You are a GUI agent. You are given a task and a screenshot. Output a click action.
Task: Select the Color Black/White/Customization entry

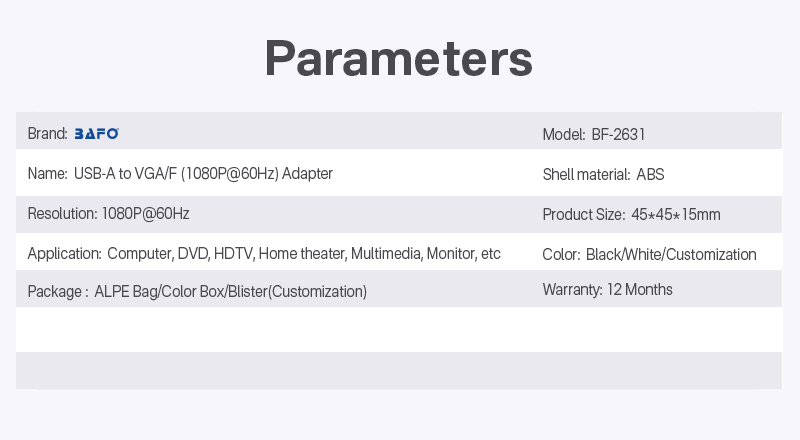pos(649,254)
